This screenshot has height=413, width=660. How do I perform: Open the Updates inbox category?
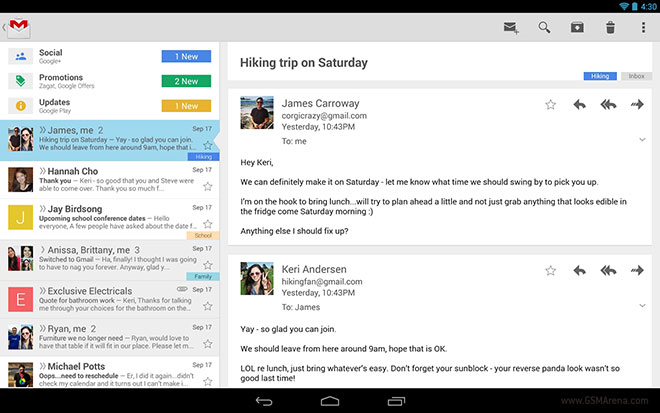[109, 106]
